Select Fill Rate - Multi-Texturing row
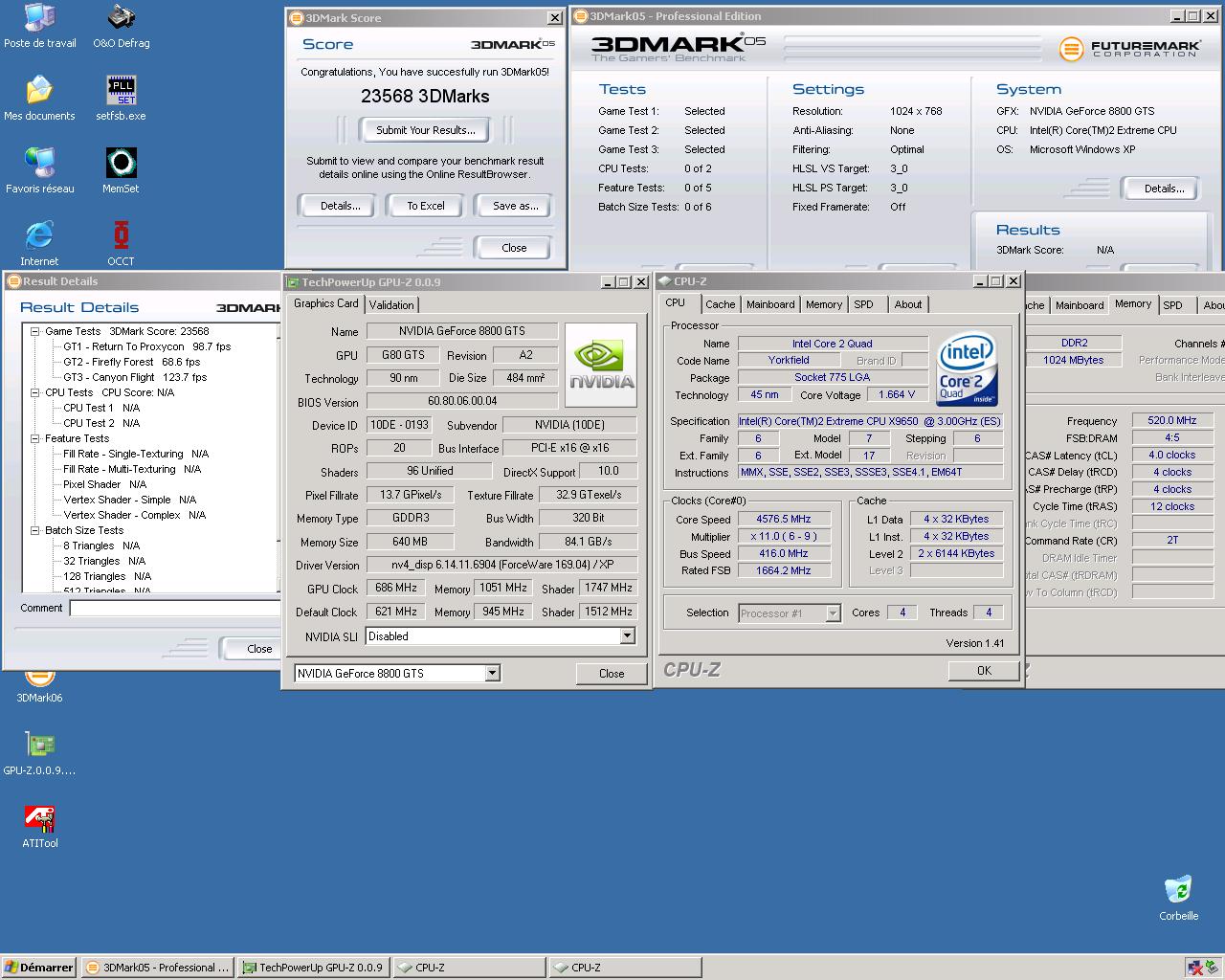 click(132, 470)
